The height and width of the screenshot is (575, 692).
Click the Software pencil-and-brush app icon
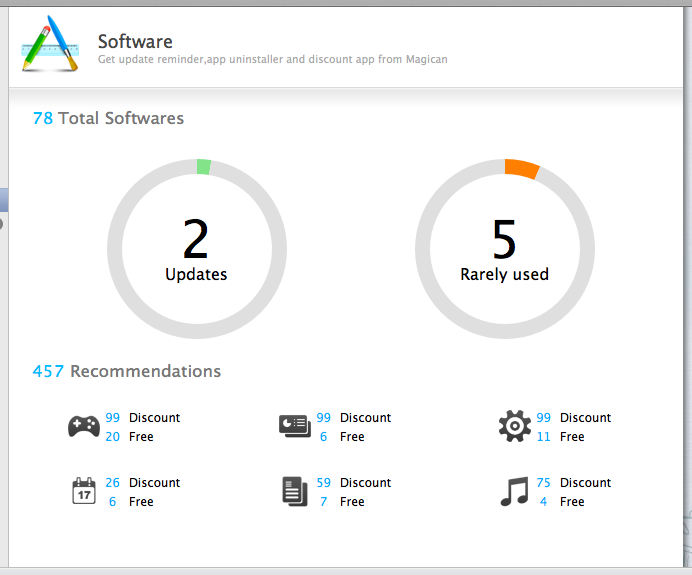tap(50, 44)
